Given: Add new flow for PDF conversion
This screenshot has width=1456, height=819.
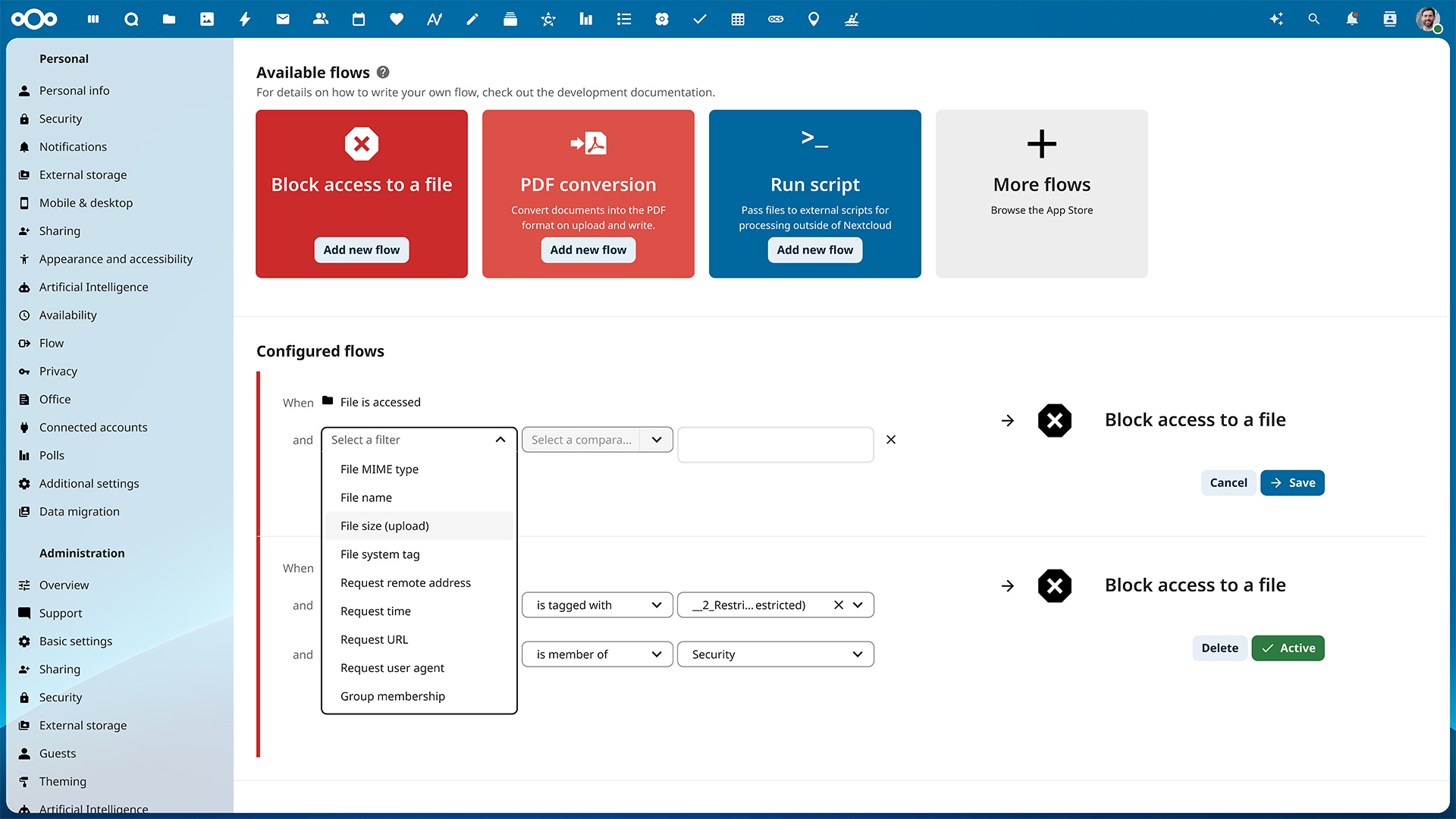Looking at the screenshot, I should pos(588,249).
